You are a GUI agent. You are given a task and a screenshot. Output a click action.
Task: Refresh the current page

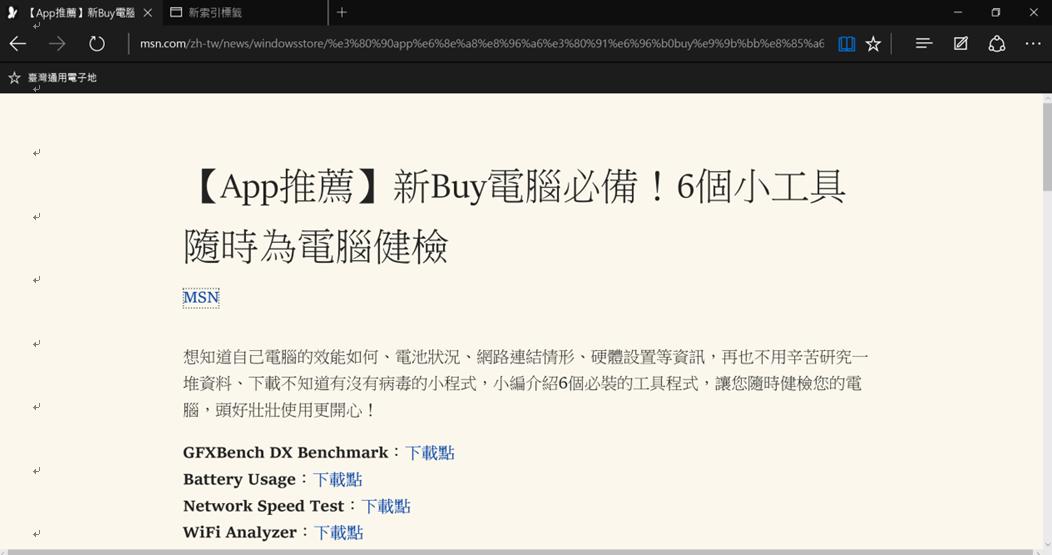(97, 44)
